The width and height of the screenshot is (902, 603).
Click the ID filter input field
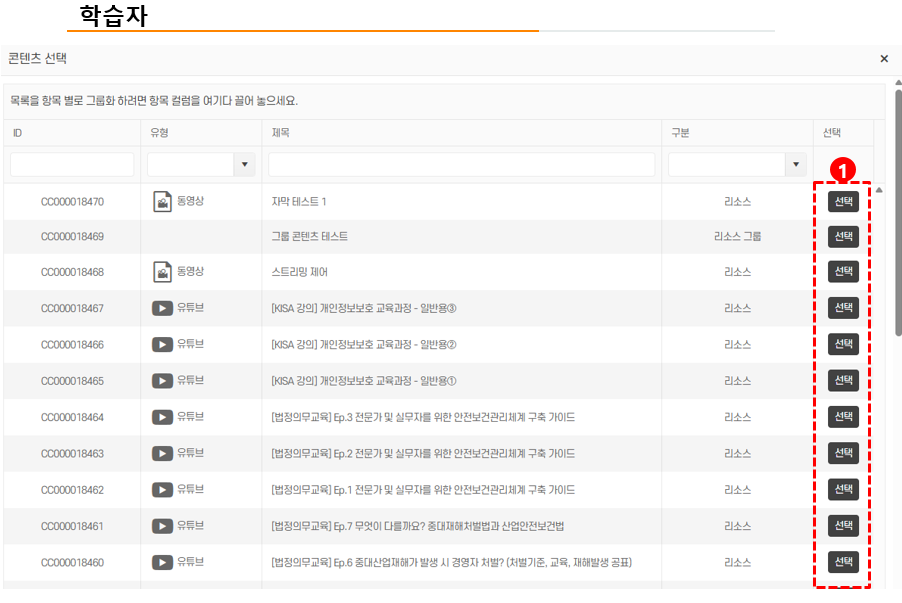(x=72, y=164)
